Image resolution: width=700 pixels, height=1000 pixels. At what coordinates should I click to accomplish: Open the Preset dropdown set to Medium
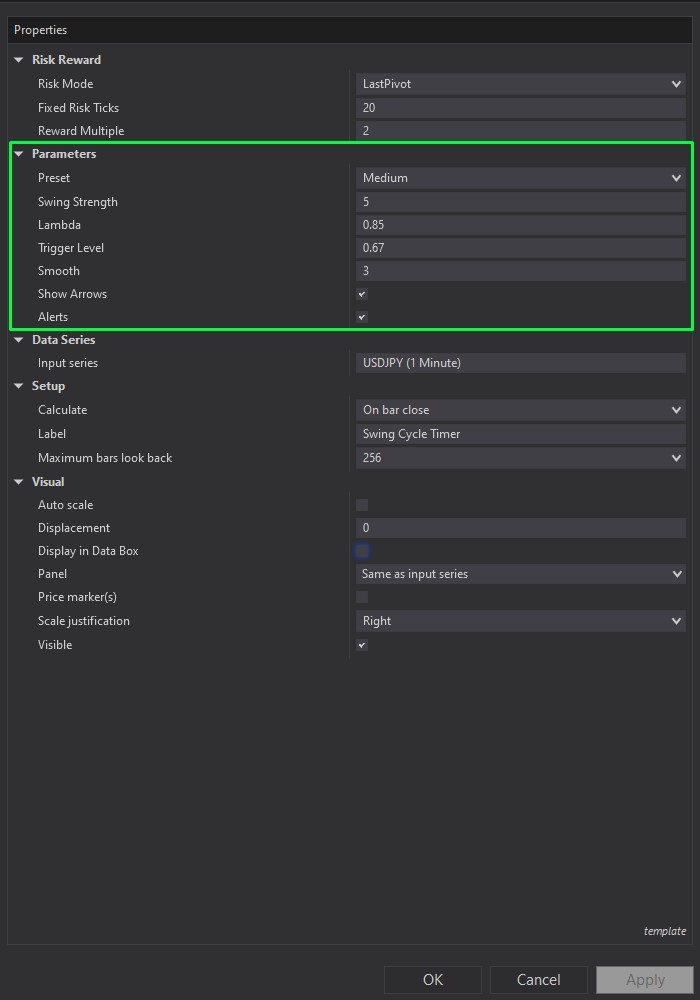(x=520, y=178)
